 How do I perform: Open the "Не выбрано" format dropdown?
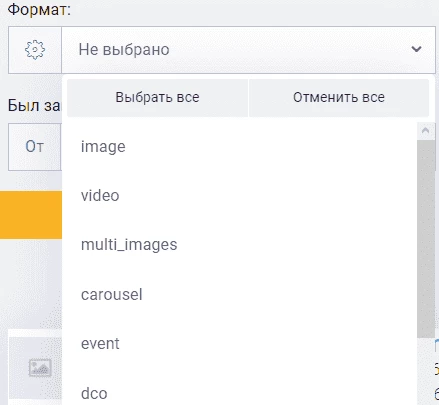(x=248, y=50)
